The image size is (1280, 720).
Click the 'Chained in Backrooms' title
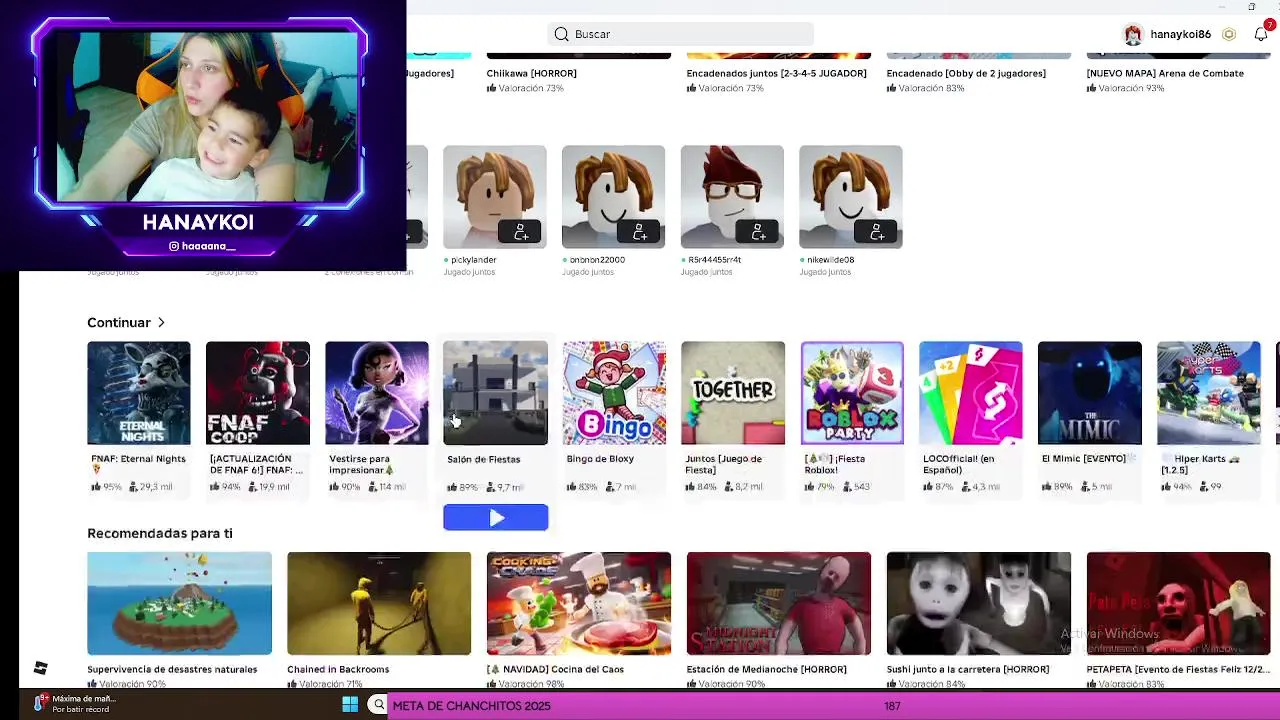pos(337,670)
